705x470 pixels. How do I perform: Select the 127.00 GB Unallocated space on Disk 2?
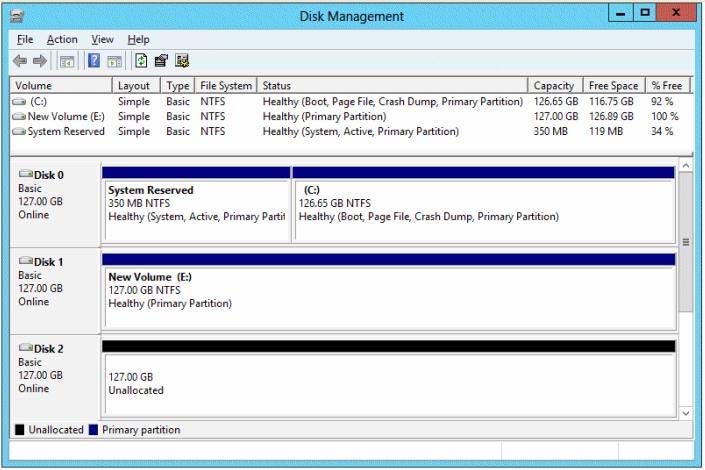pos(389,378)
